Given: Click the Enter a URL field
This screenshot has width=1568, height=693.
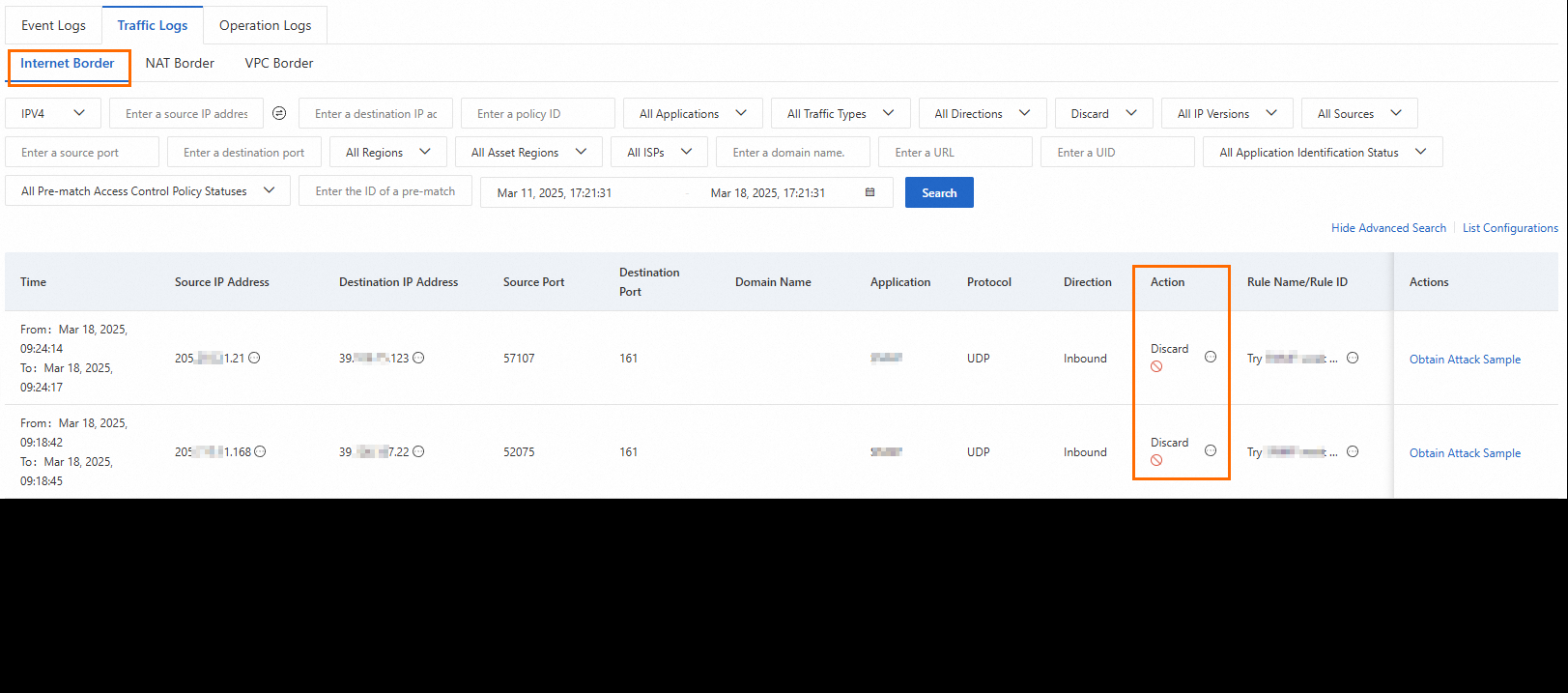Looking at the screenshot, I should tap(955, 152).
